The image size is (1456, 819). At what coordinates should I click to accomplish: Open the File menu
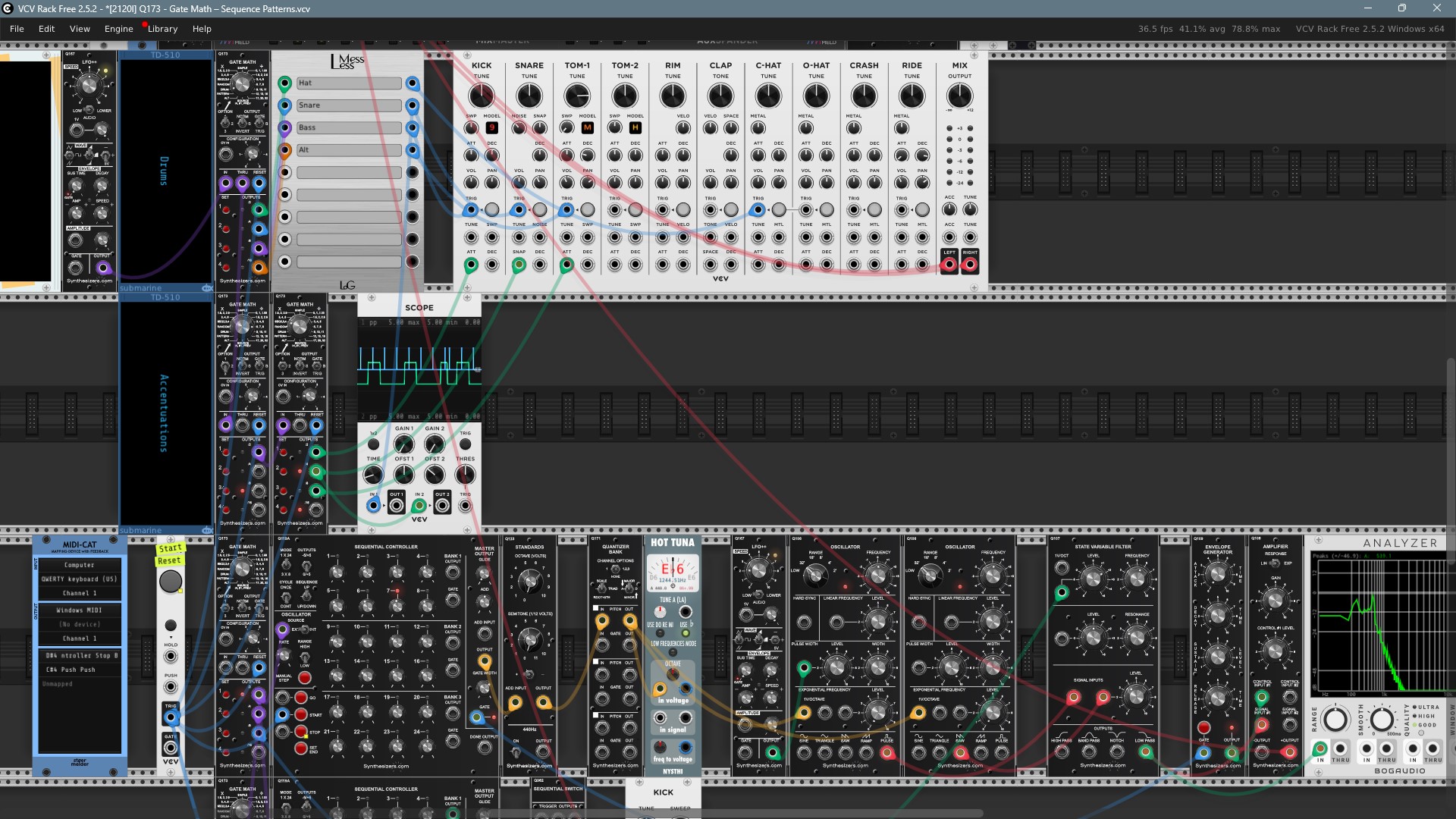point(17,29)
